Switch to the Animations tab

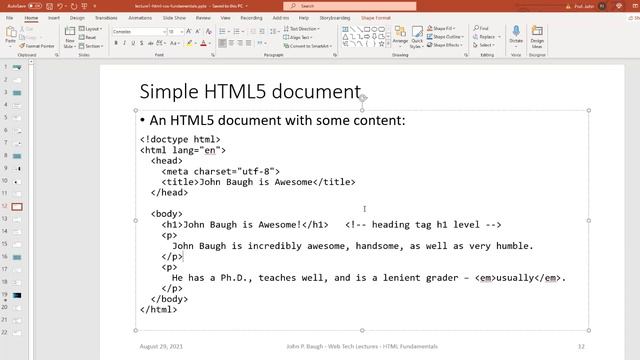[x=140, y=18]
